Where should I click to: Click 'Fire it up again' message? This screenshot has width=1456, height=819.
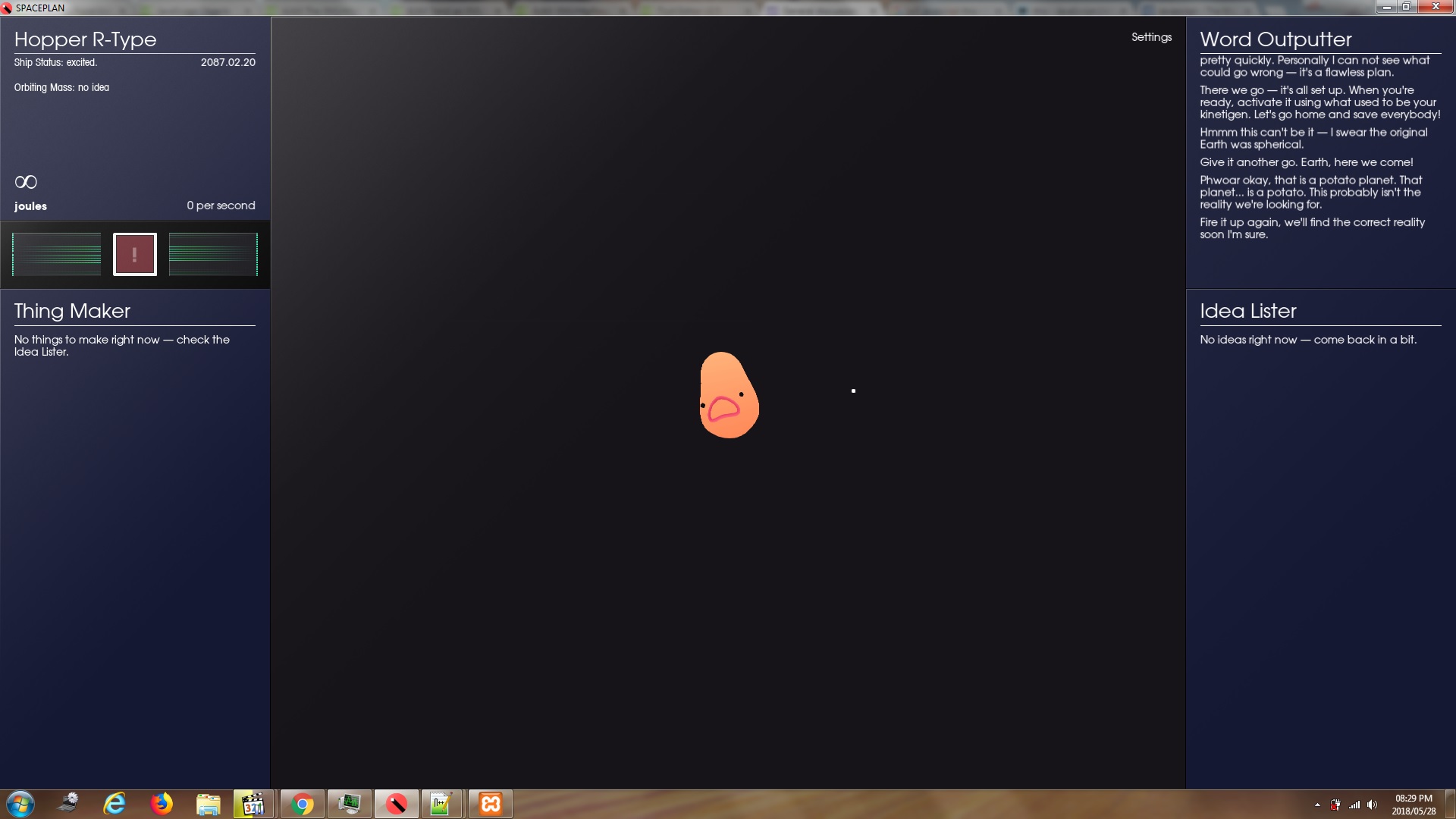click(x=1313, y=228)
